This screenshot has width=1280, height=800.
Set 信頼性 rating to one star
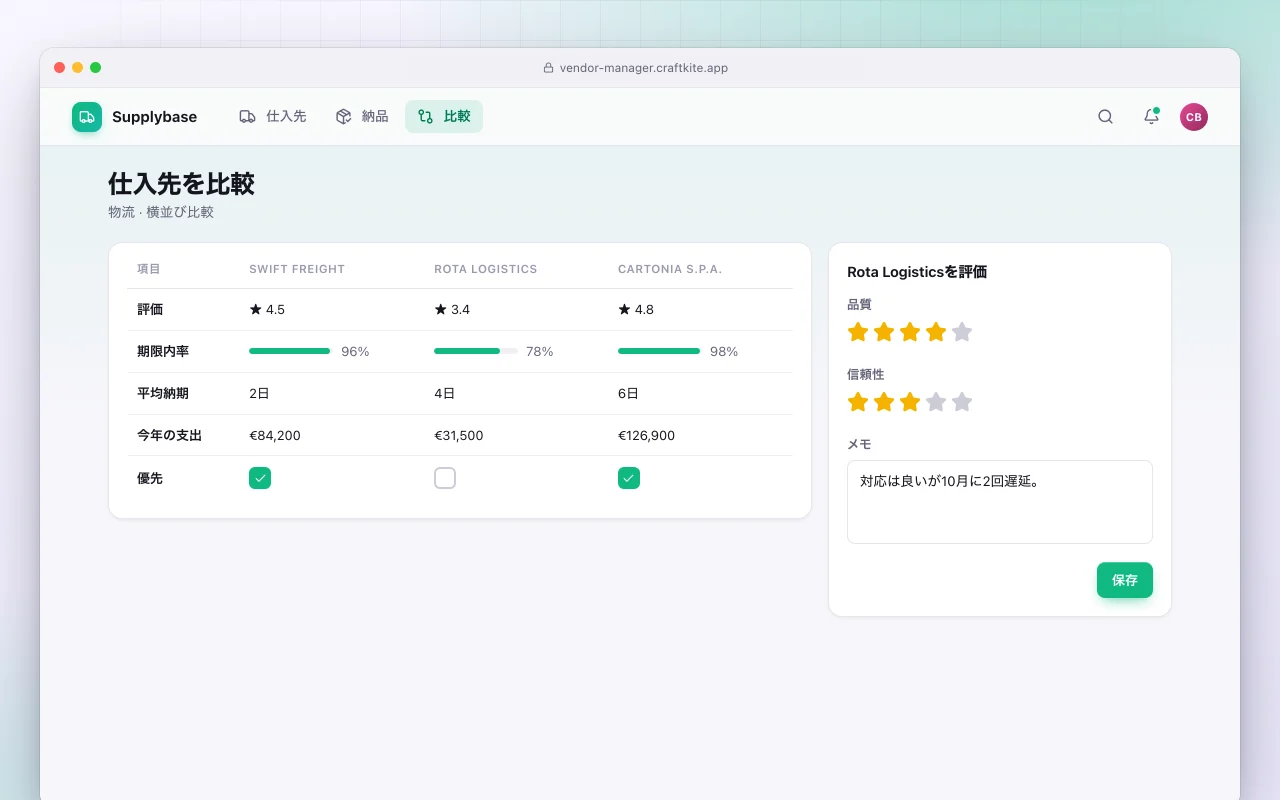tap(858, 402)
